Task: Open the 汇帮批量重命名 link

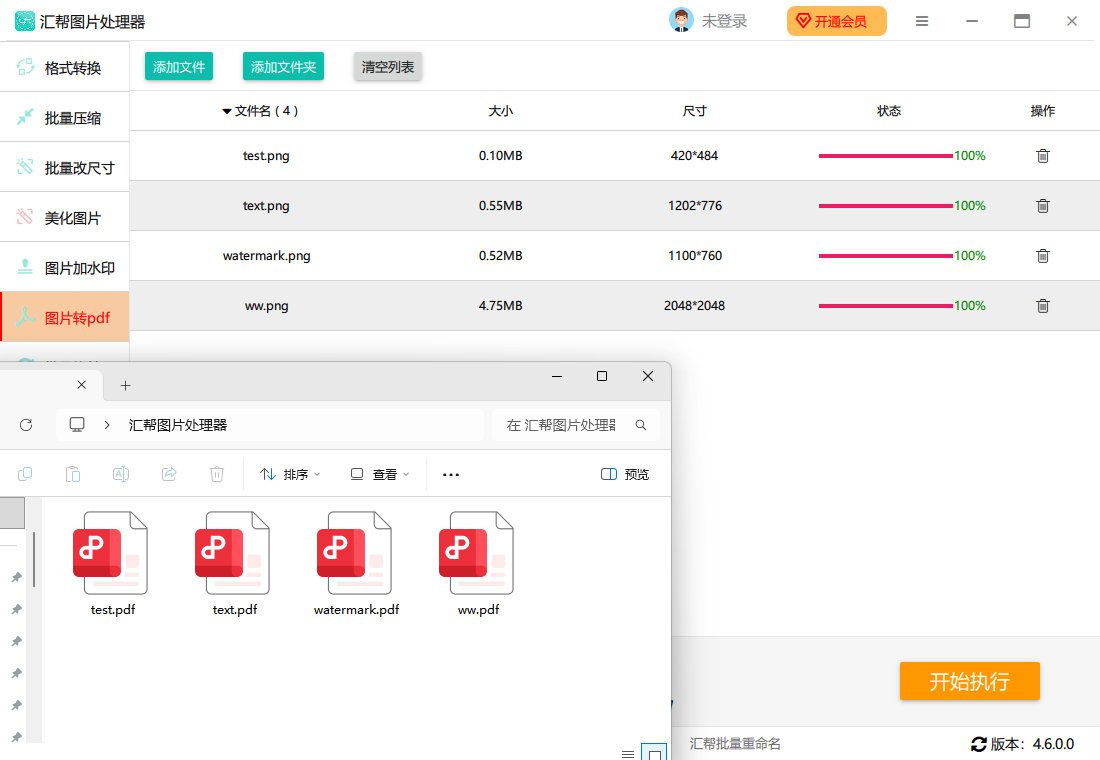Action: 735,743
